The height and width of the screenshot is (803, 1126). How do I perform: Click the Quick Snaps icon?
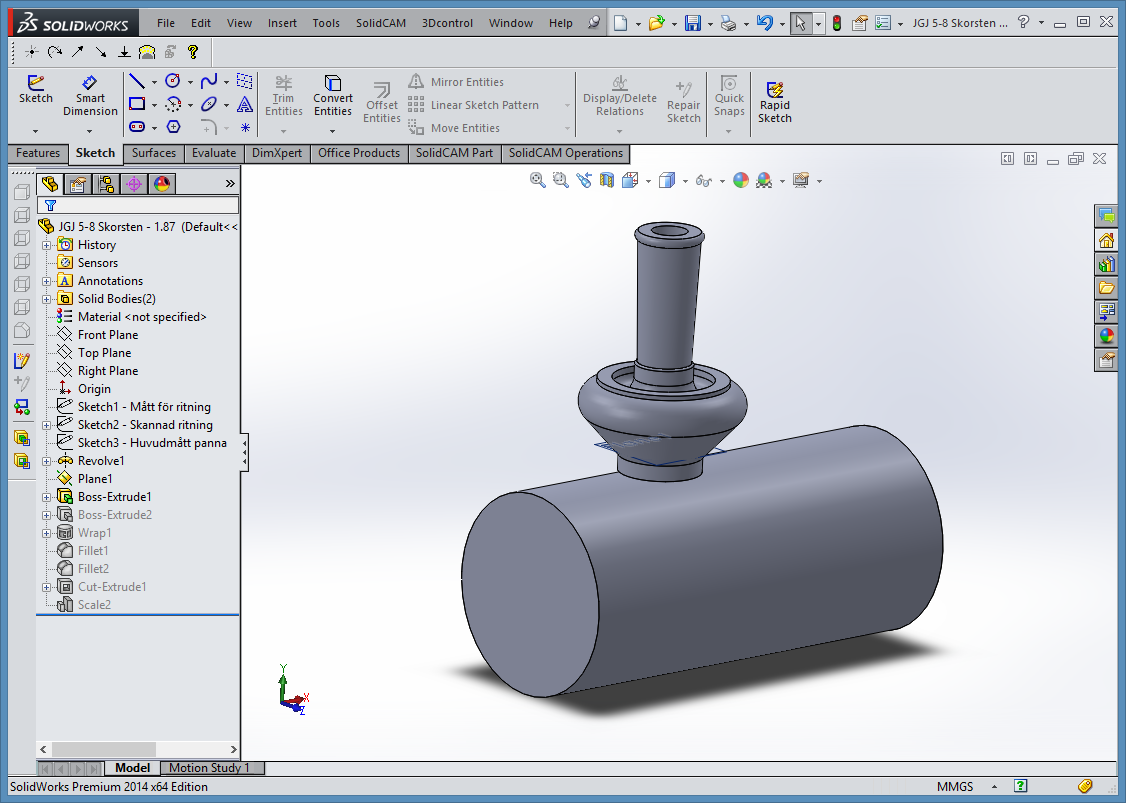pyautogui.click(x=729, y=96)
